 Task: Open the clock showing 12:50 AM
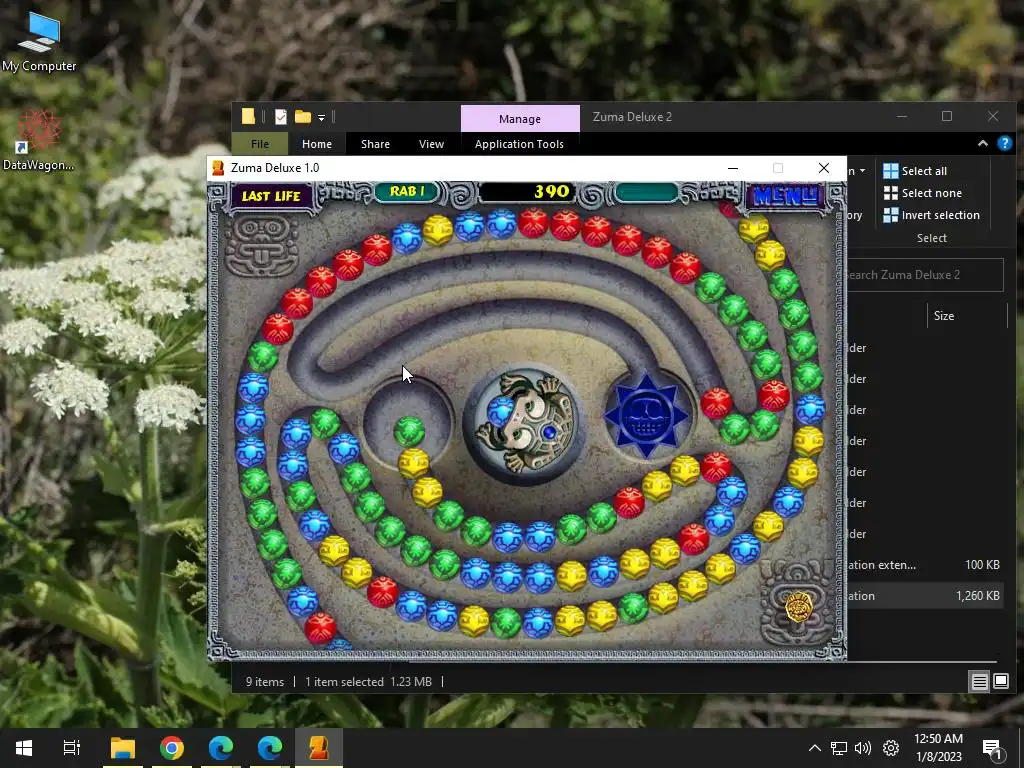(938, 748)
